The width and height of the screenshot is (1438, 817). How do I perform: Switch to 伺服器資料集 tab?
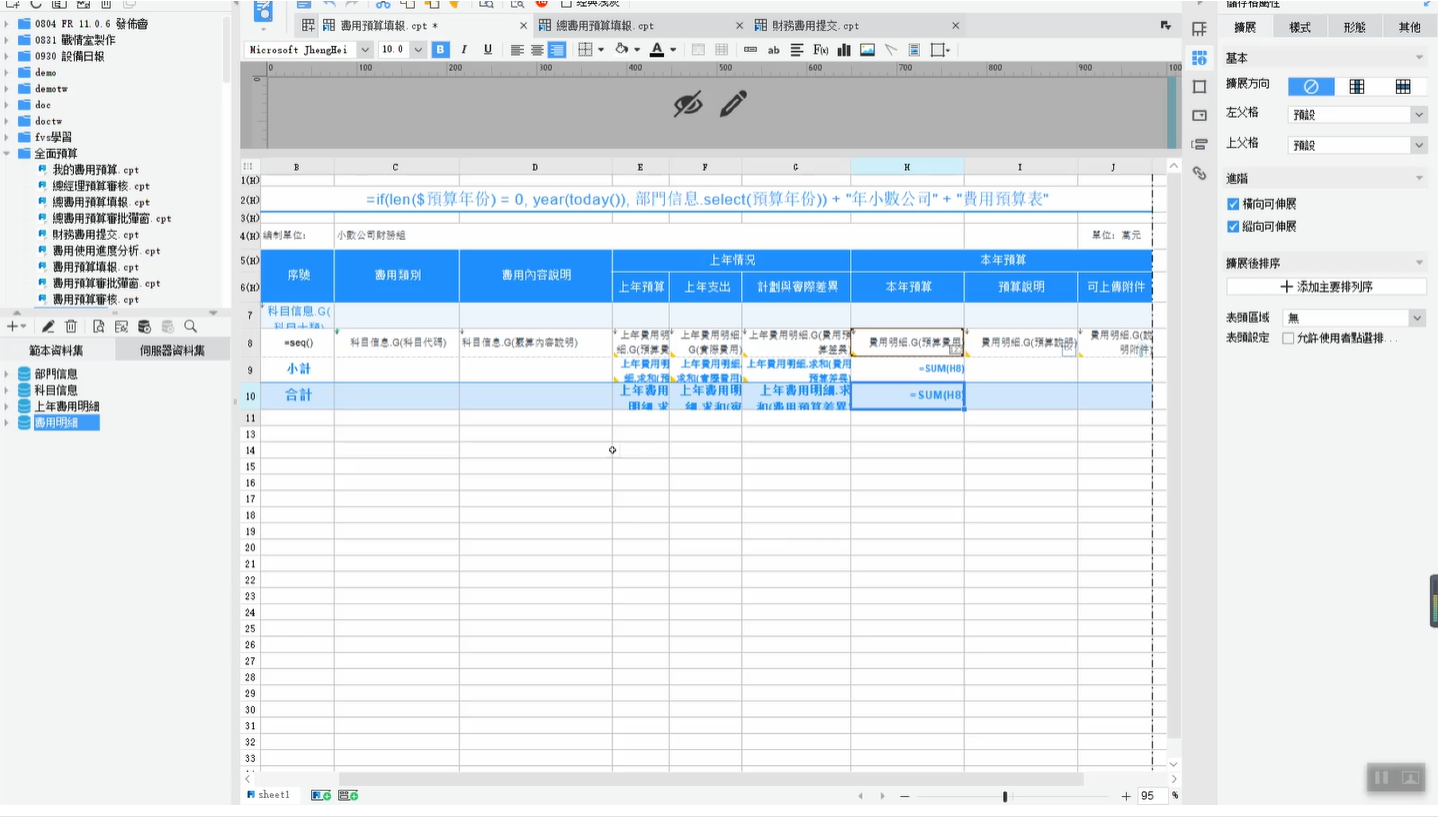pyautogui.click(x=173, y=350)
